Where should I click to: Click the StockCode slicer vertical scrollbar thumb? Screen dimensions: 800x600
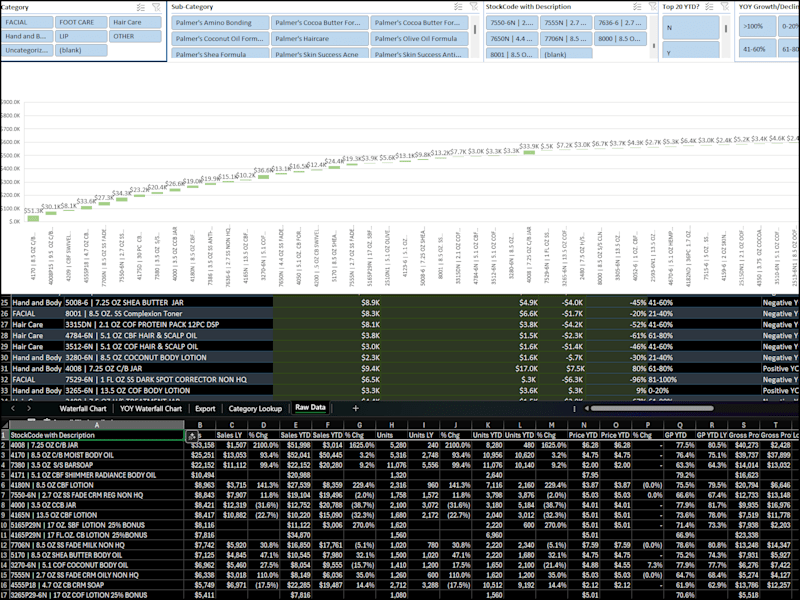tap(654, 46)
